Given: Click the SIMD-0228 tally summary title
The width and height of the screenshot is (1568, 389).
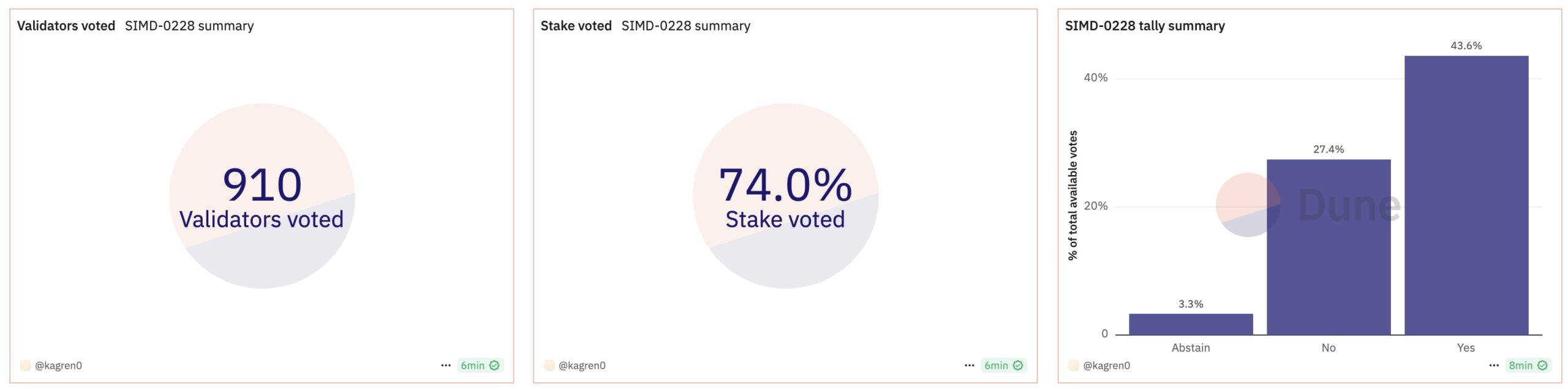Looking at the screenshot, I should (1145, 26).
